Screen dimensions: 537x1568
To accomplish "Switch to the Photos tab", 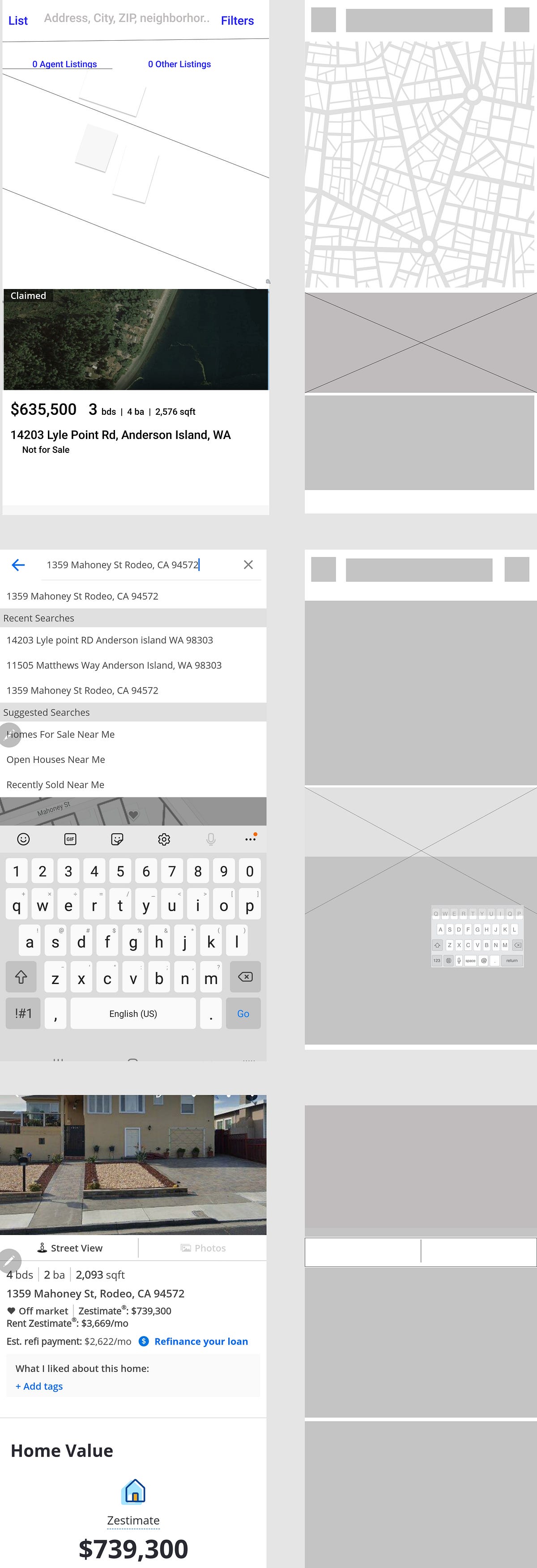I will pyautogui.click(x=203, y=1248).
